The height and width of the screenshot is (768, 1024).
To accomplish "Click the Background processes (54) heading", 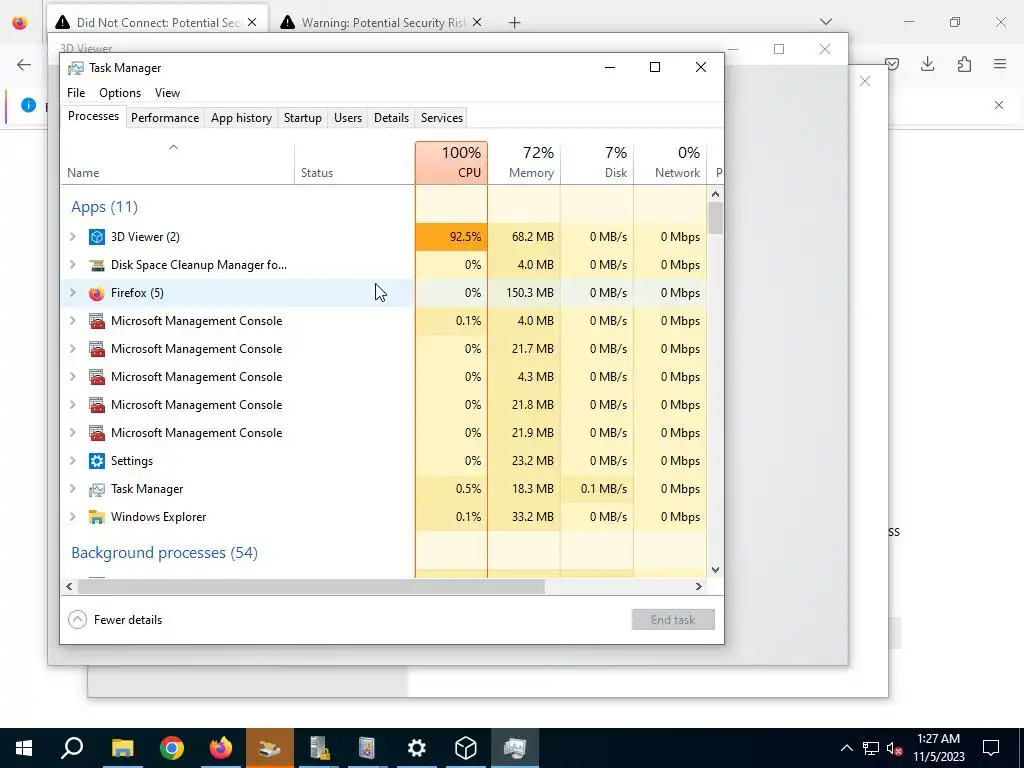I will [165, 552].
